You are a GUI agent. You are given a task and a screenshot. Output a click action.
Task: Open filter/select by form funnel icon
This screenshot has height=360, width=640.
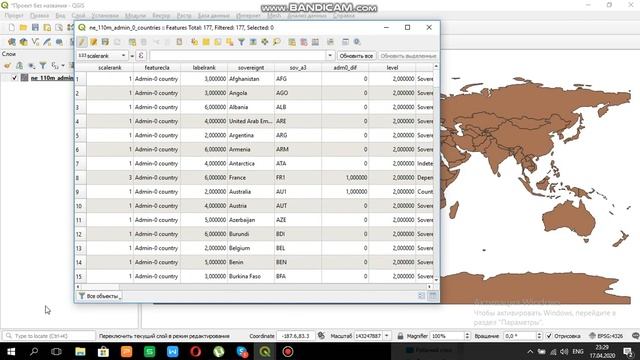point(241,42)
